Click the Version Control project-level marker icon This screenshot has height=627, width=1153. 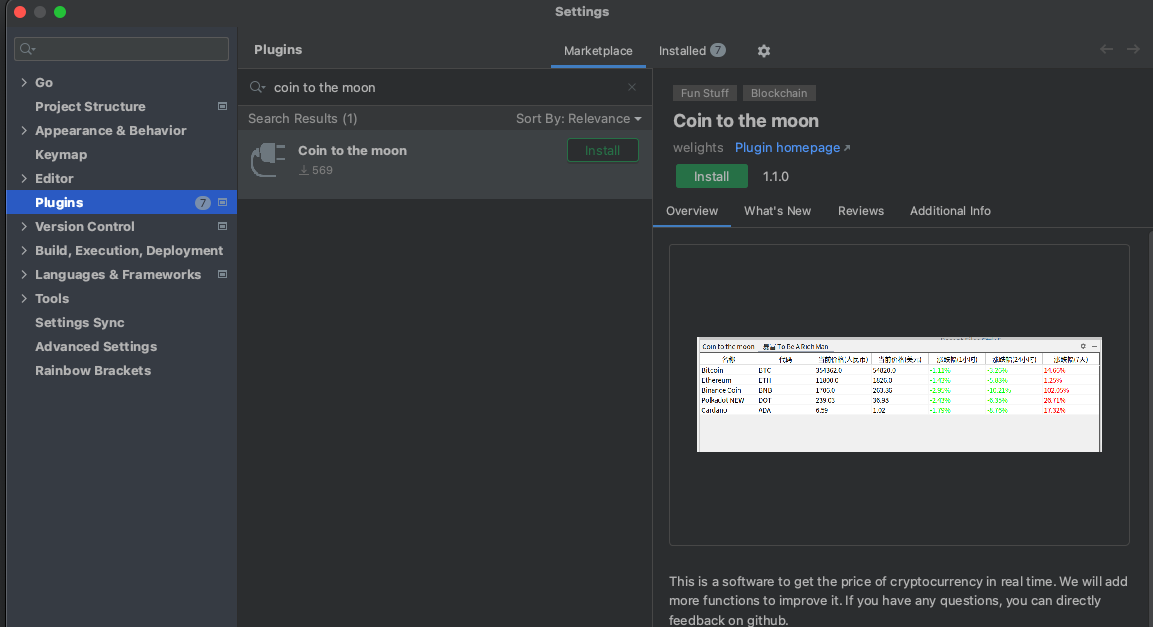tap(222, 226)
